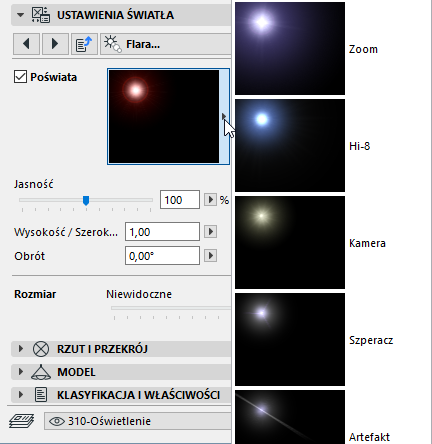Adjust the Jasność slider handle
The height and width of the screenshot is (444, 432).
86,200
